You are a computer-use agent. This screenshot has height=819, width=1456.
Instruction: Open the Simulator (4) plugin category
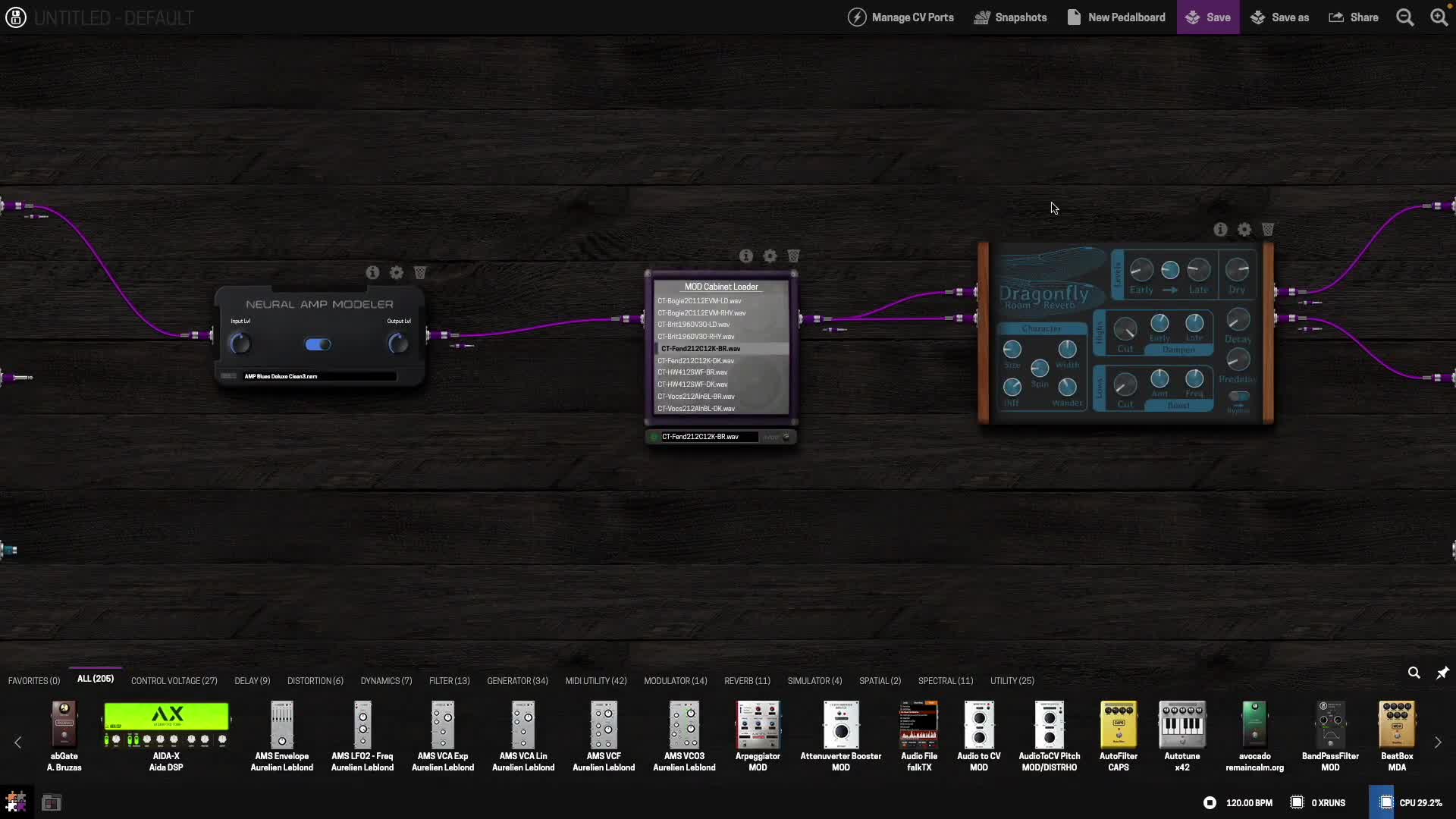[814, 681]
